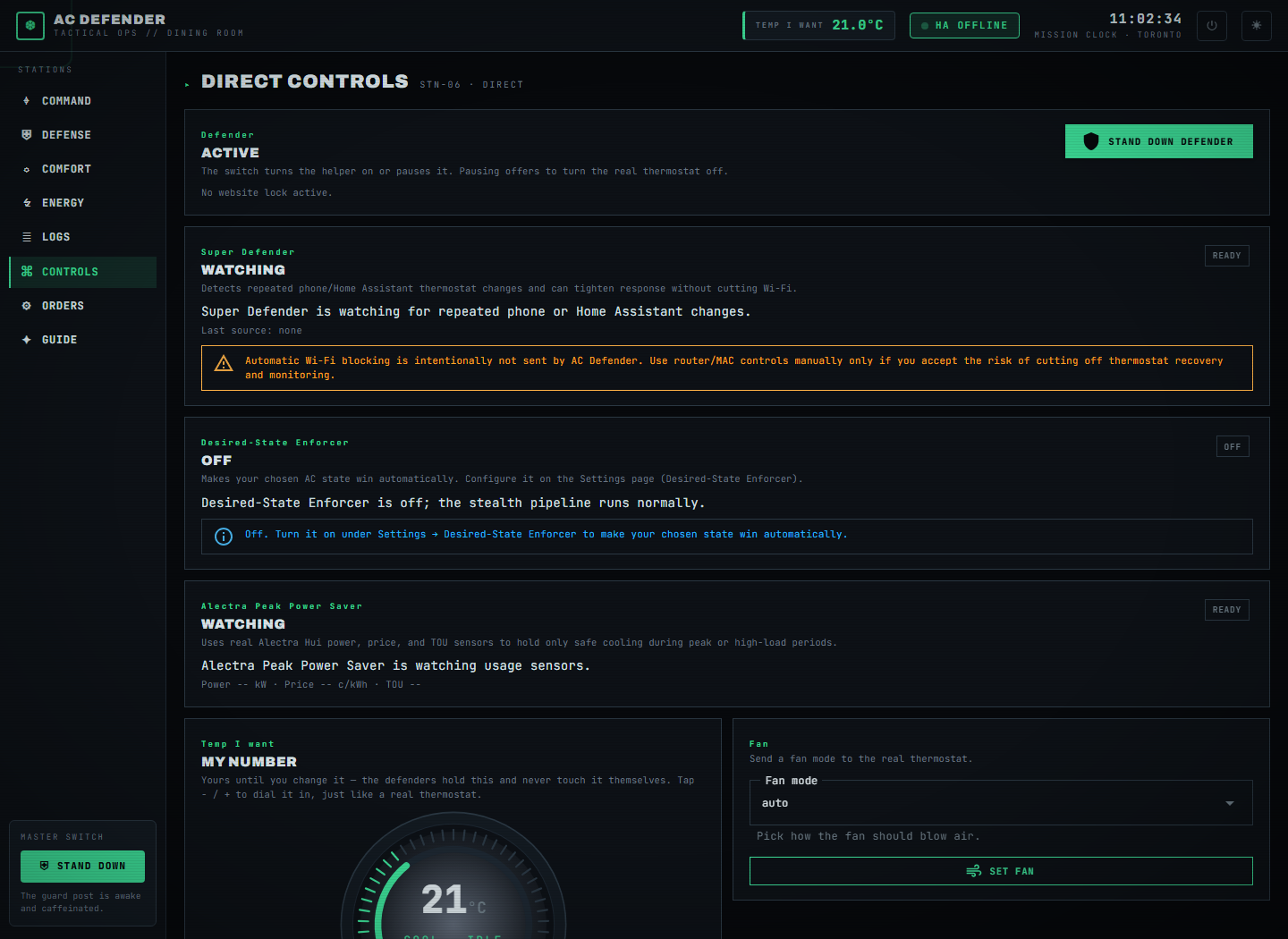Open the Fan mode dropdown

click(1001, 803)
